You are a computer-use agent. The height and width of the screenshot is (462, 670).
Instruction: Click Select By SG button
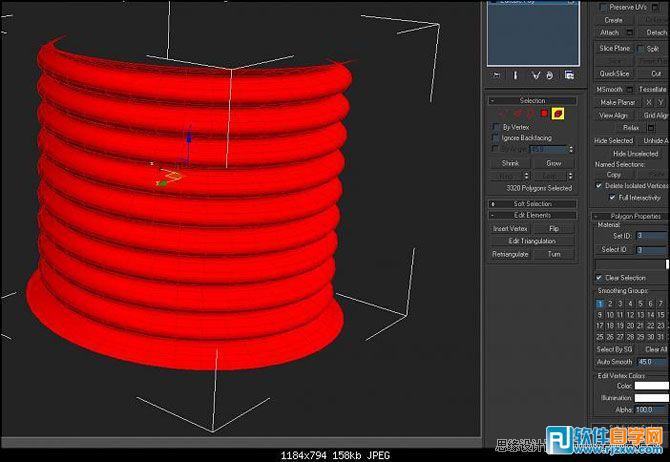click(x=614, y=349)
